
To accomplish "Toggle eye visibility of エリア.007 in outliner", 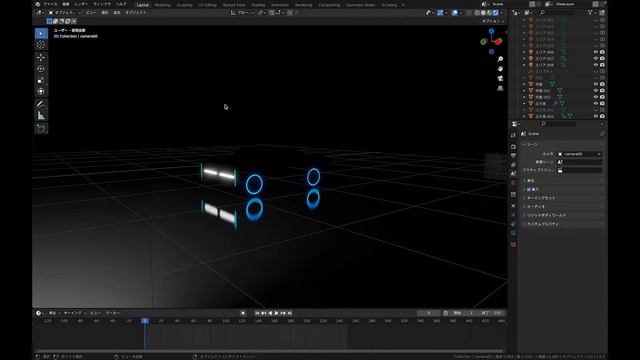I will (x=596, y=58).
